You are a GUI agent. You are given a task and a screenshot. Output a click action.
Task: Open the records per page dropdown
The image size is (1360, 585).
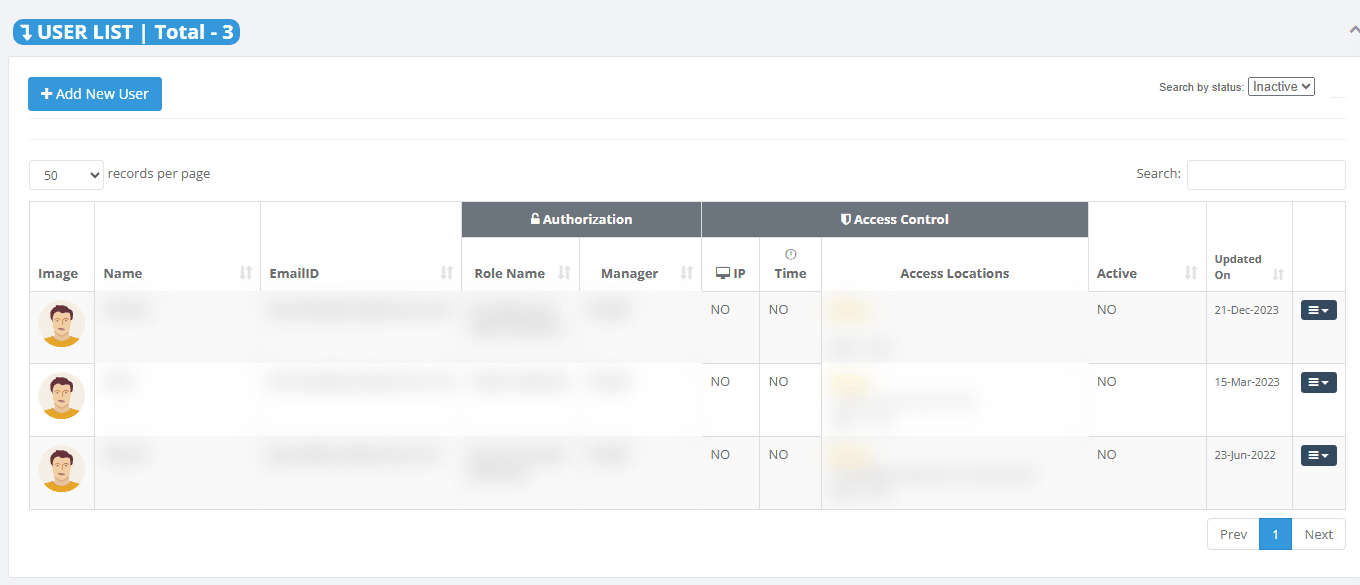(x=66, y=174)
